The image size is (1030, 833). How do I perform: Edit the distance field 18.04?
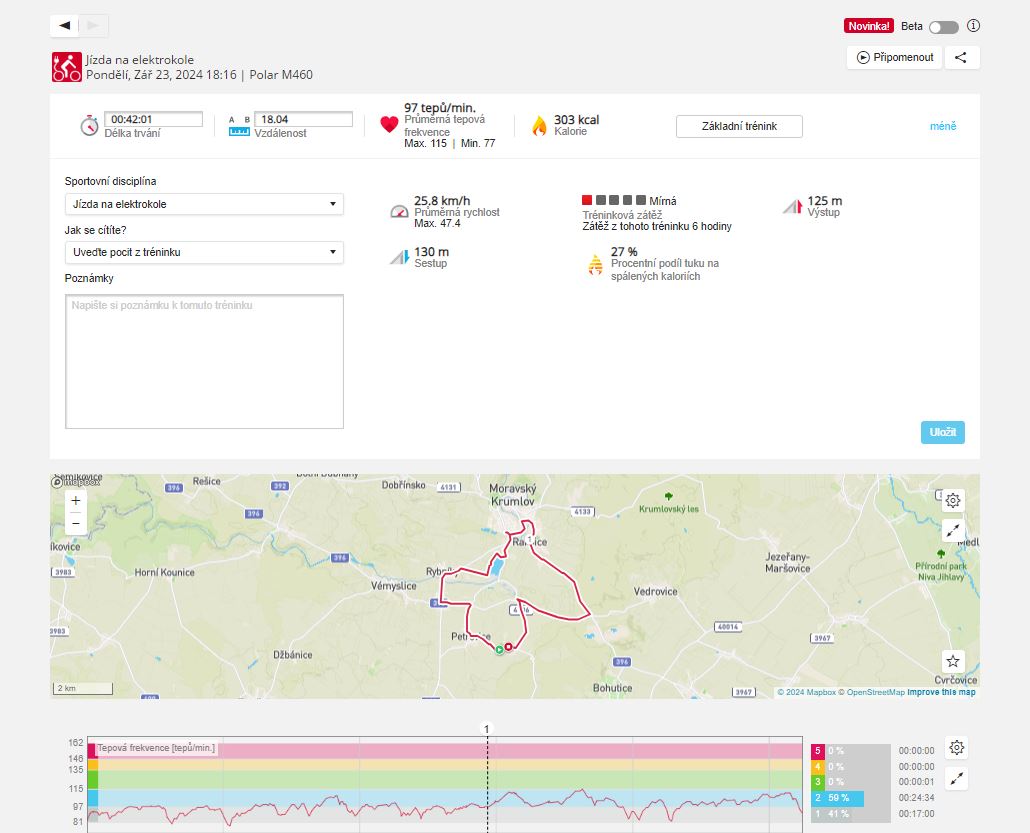point(303,119)
